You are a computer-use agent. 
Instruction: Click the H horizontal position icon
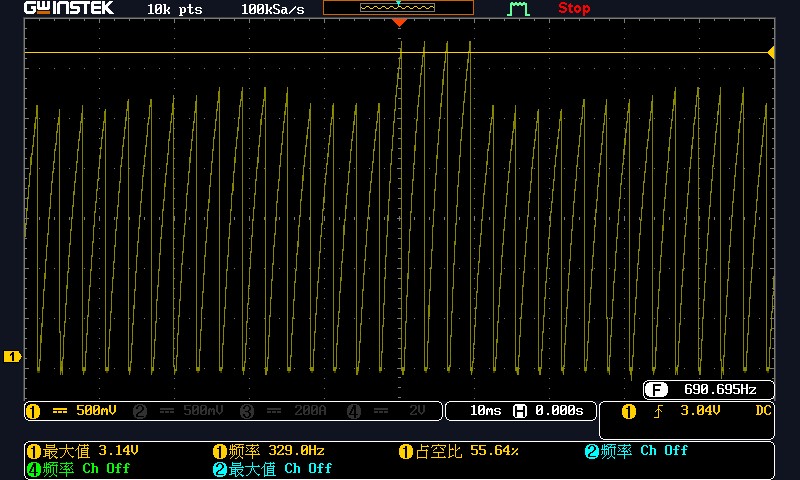tap(519, 411)
